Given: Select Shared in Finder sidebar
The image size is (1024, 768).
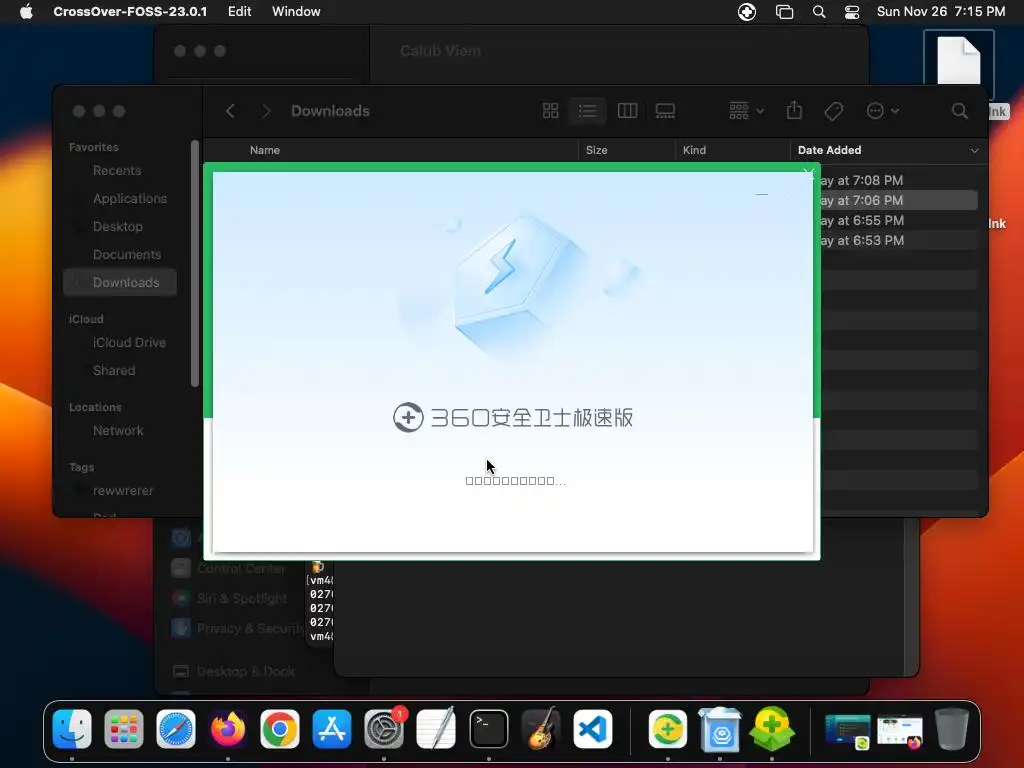Looking at the screenshot, I should click(114, 370).
